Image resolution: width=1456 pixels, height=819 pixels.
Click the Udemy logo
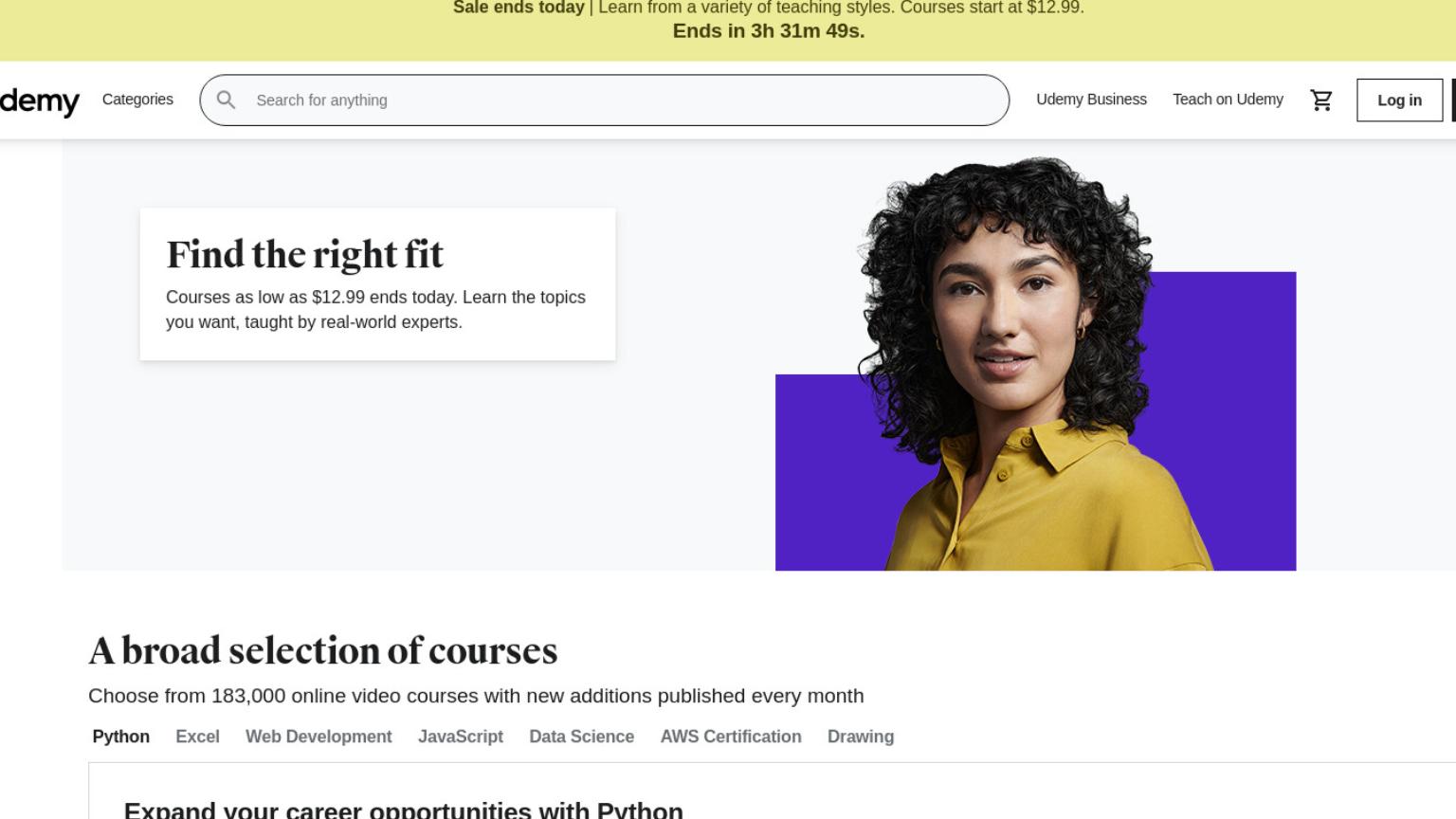40,100
